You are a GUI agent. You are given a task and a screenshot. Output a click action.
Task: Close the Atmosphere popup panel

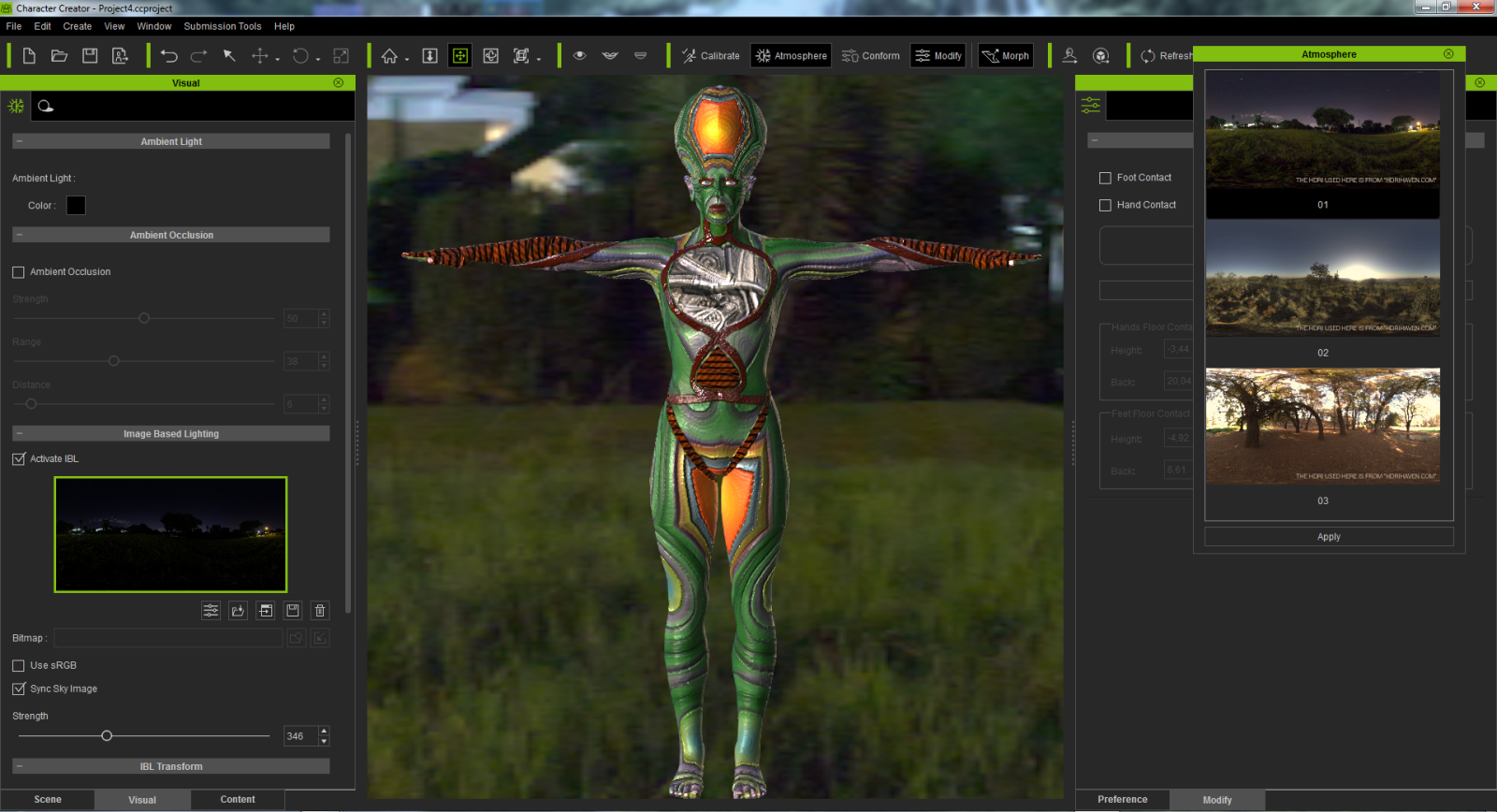1448,54
